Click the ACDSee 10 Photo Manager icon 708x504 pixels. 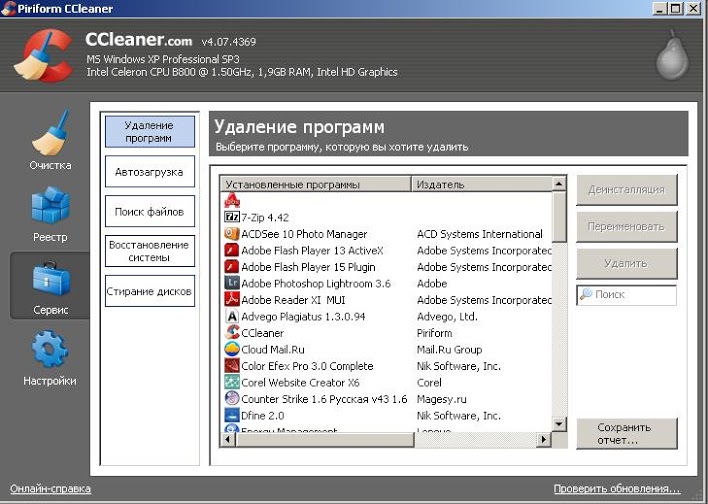[232, 233]
